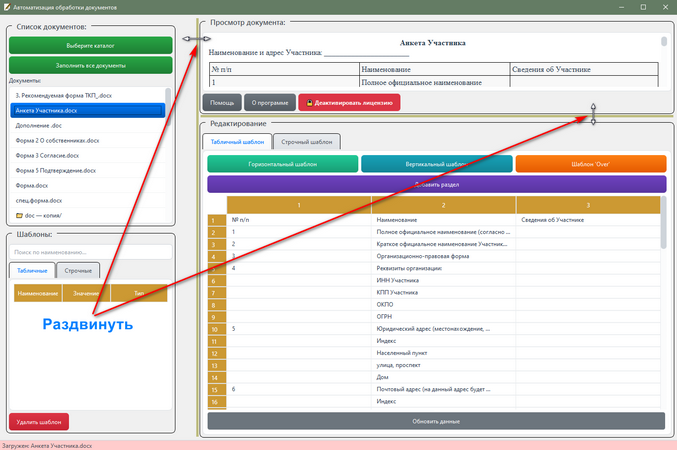The height and width of the screenshot is (450, 677).
Task: Open 'Табличные' templates tab
Action: 32,270
